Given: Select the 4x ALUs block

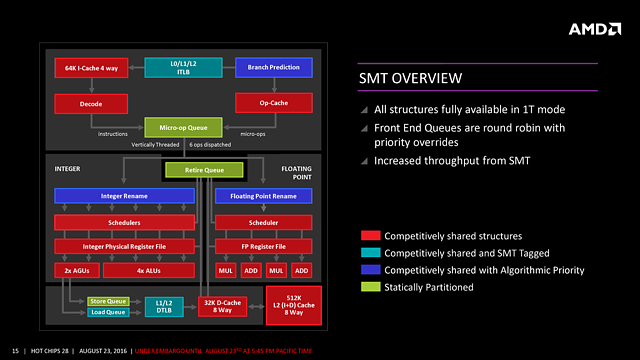Looking at the screenshot, I should [149, 271].
